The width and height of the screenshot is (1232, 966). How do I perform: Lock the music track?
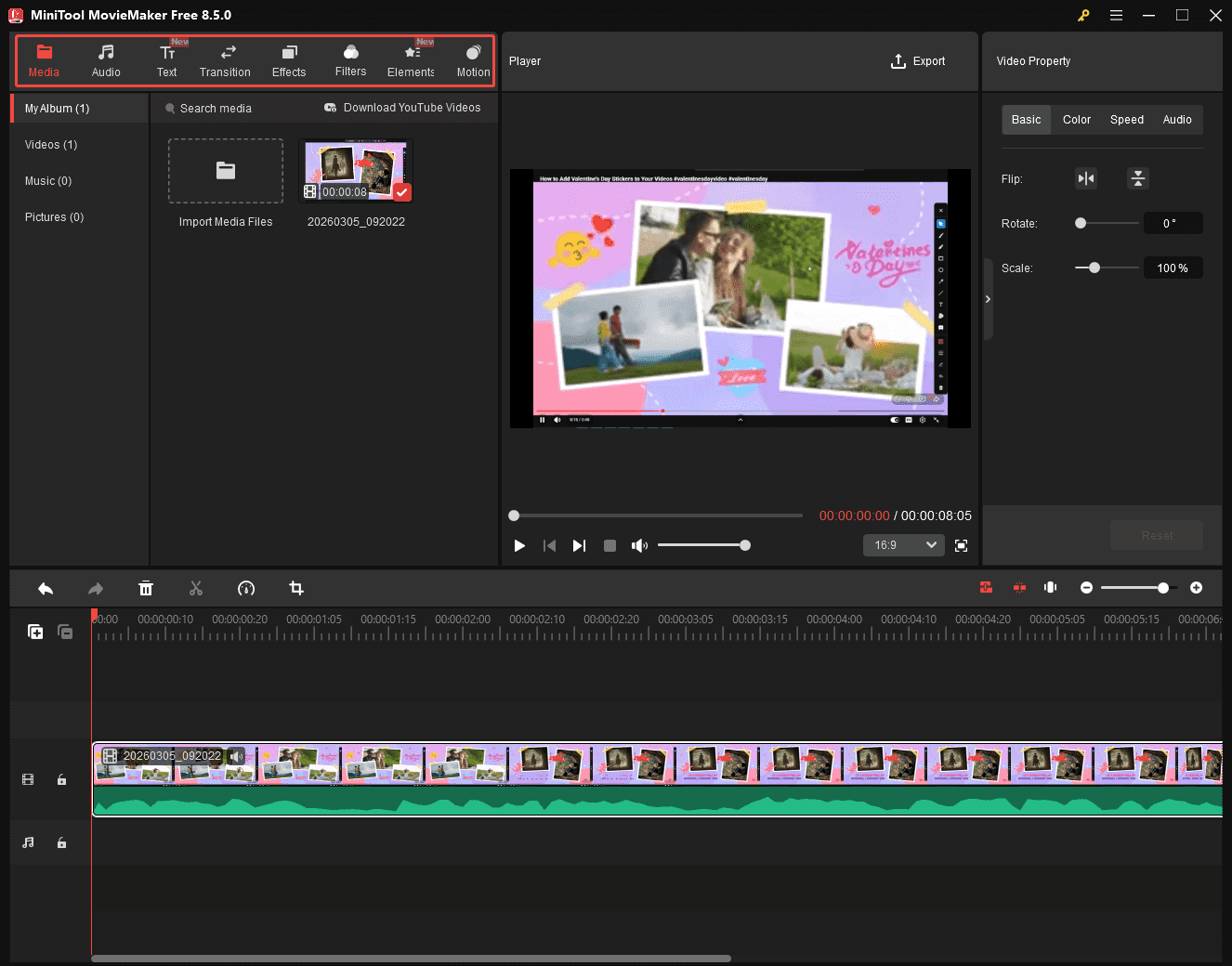coord(61,842)
